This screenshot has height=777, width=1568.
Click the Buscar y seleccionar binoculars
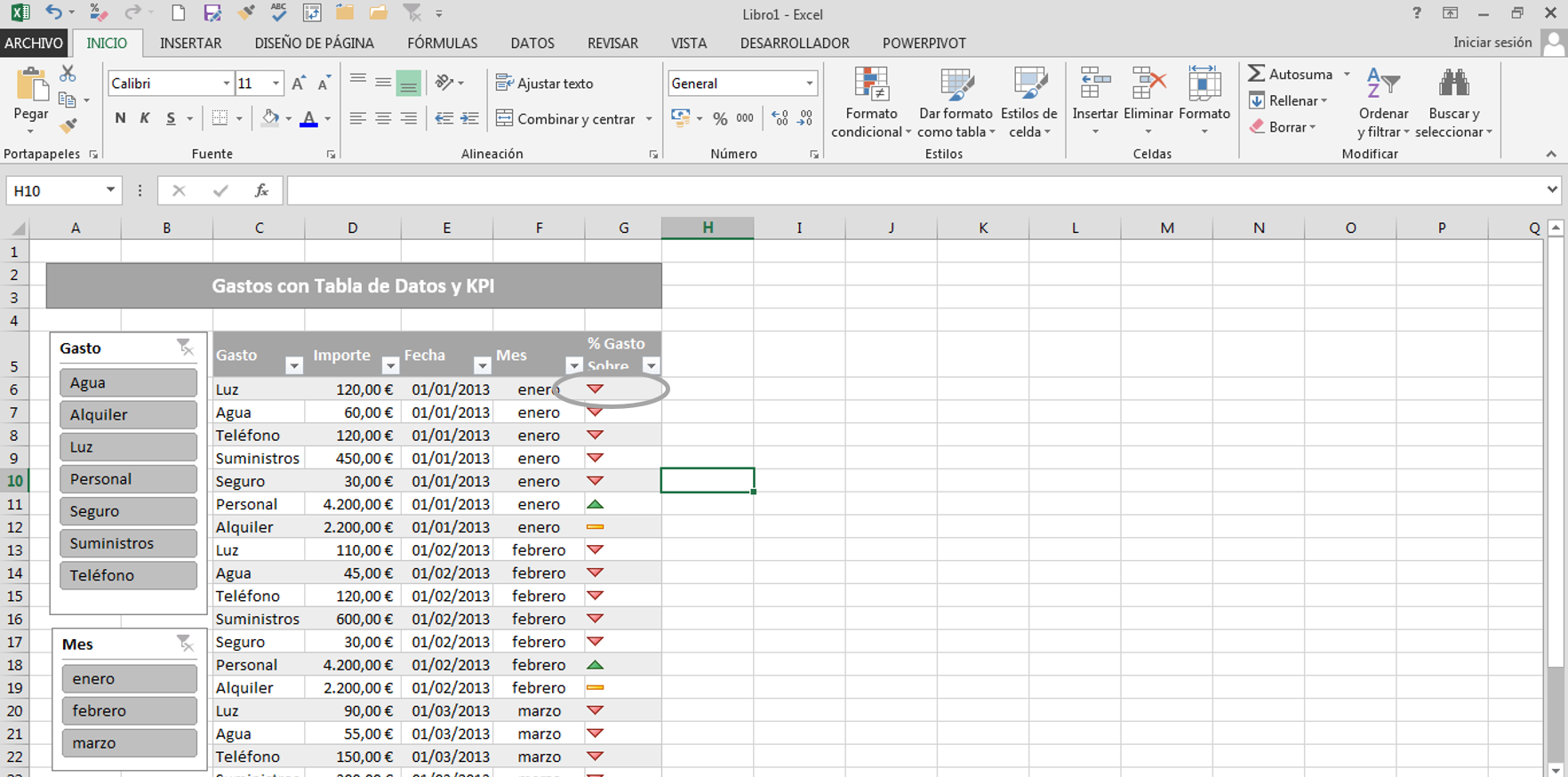pyautogui.click(x=1453, y=85)
